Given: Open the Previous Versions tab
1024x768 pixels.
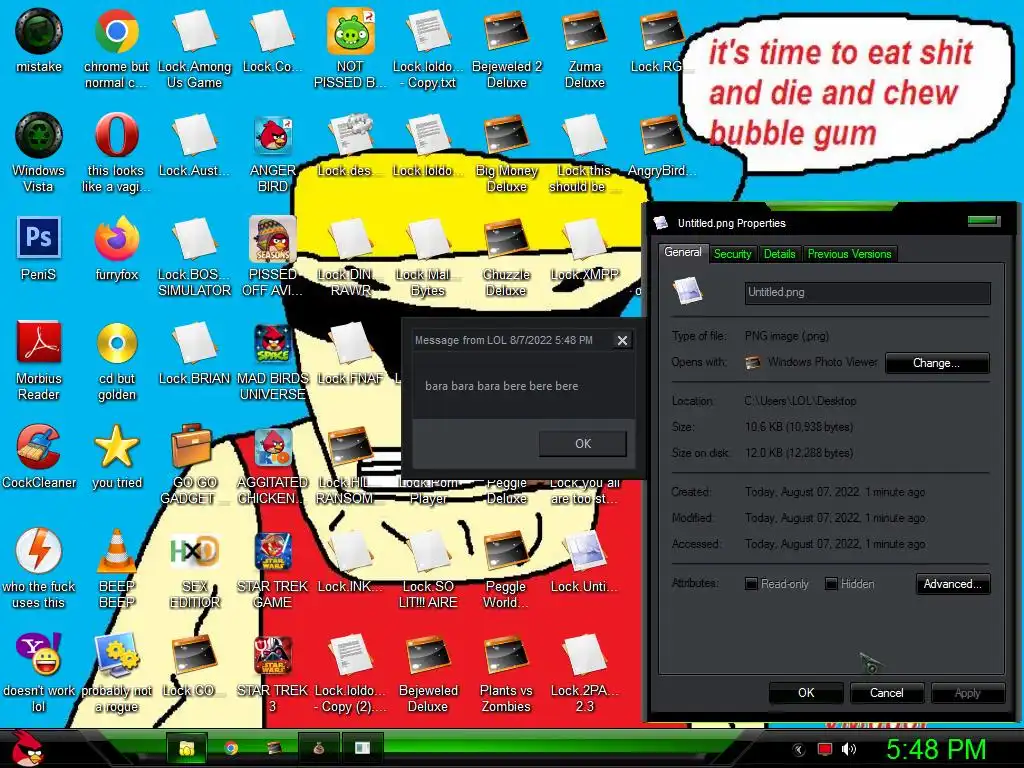Looking at the screenshot, I should point(850,254).
